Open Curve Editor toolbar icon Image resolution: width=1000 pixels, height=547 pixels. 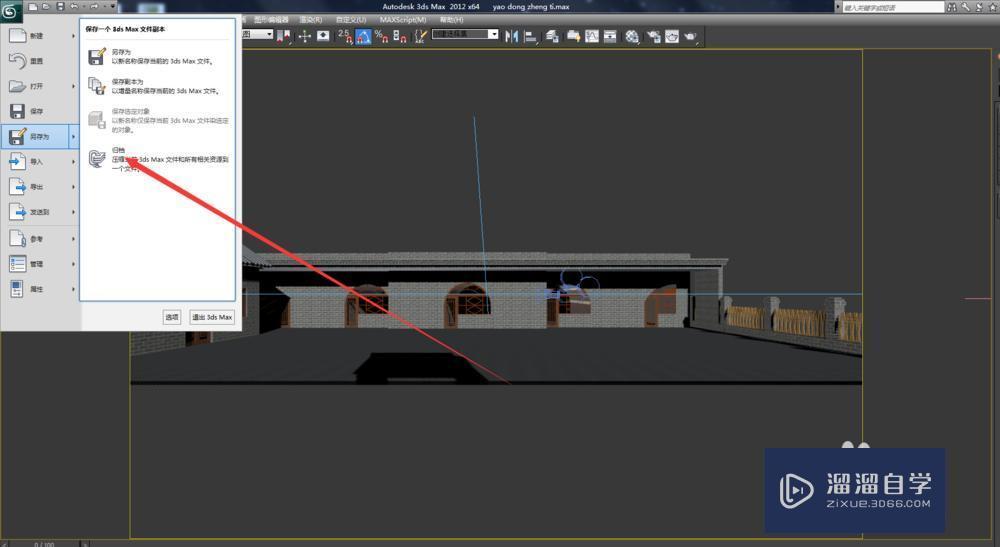pyautogui.click(x=592, y=36)
